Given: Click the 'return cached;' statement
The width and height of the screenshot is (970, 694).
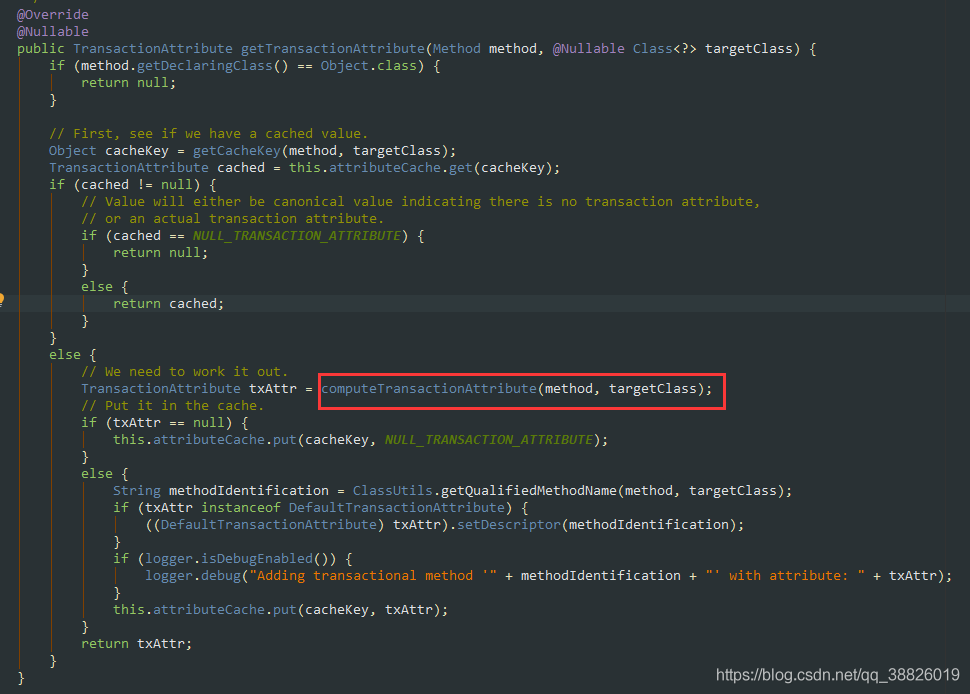Looking at the screenshot, I should click(x=168, y=304).
